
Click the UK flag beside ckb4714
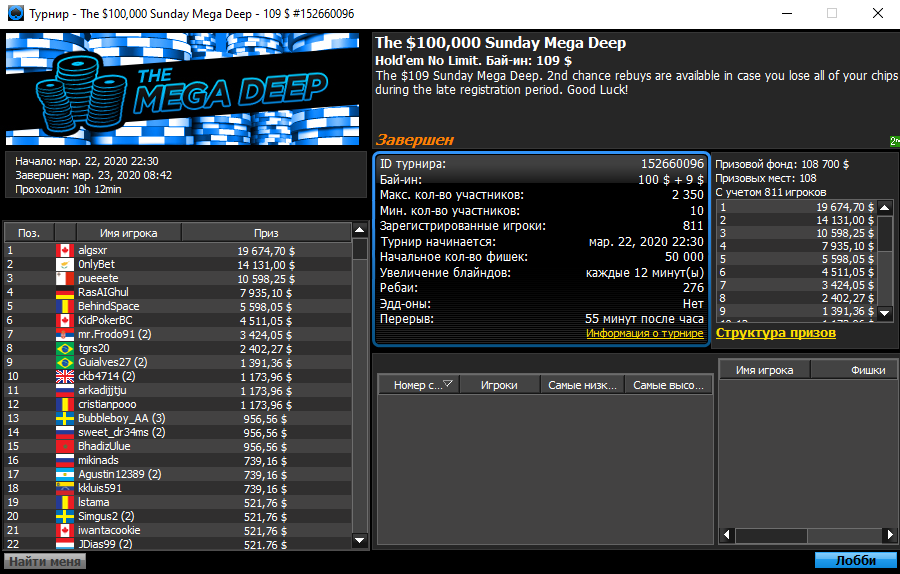[65, 376]
